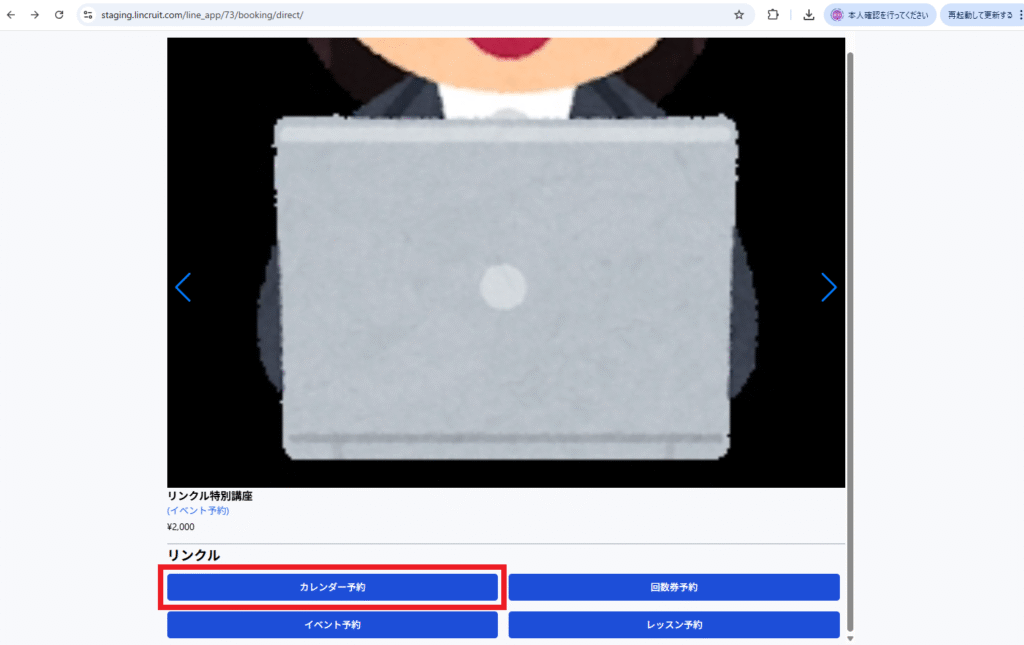Open the browser downloads icon
The height and width of the screenshot is (645, 1024).
[x=808, y=14]
